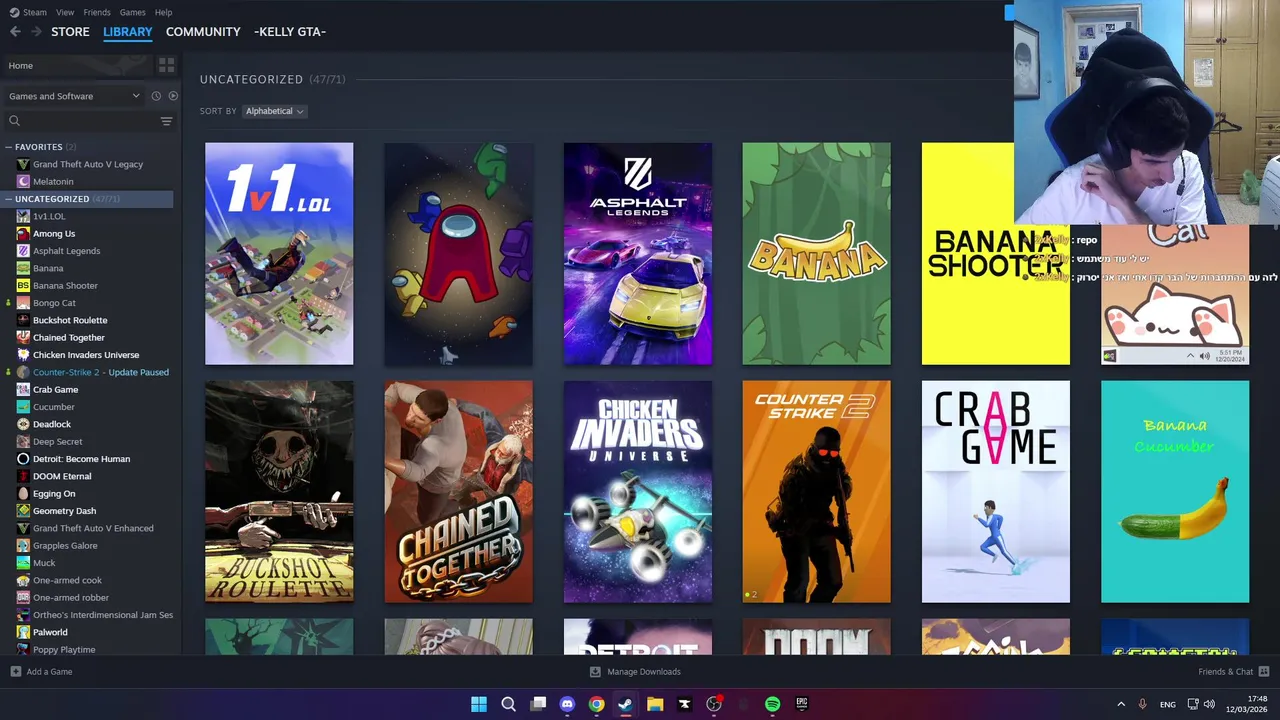Screen dimensions: 1280x720
Task: Open the Alphabetical sort dropdown
Action: [274, 111]
